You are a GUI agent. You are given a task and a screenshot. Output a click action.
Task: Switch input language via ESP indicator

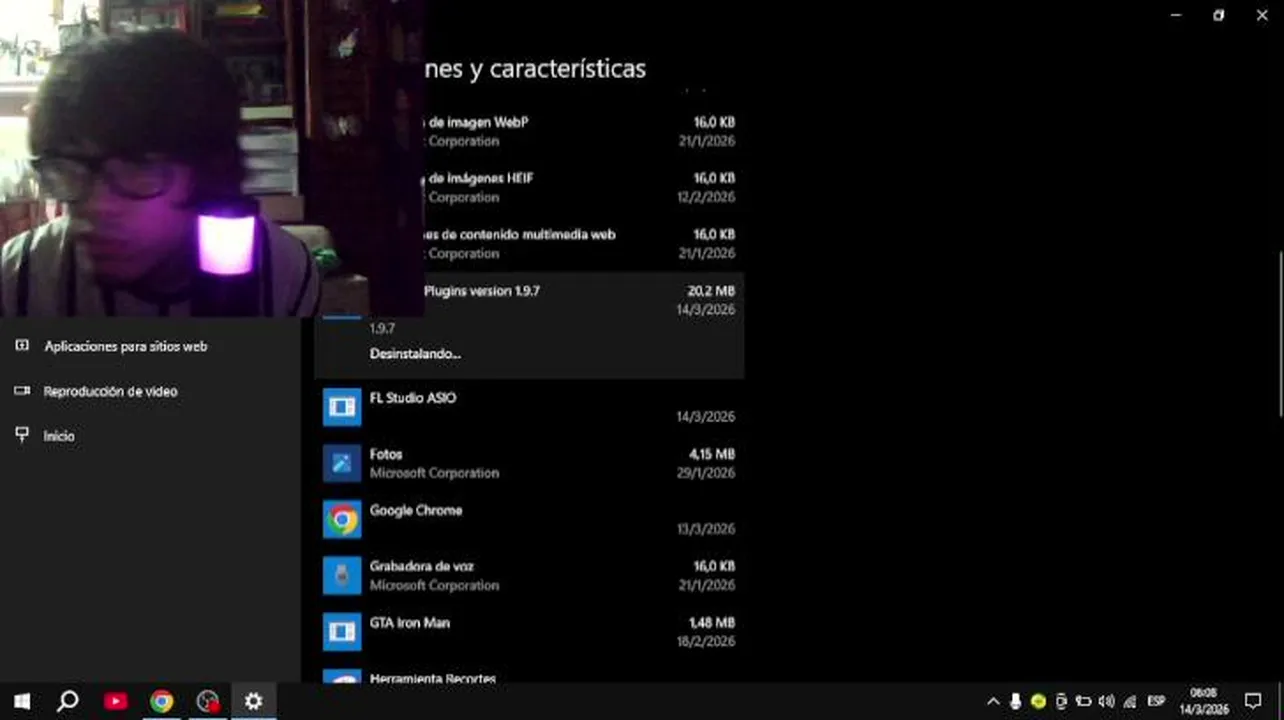(1156, 701)
